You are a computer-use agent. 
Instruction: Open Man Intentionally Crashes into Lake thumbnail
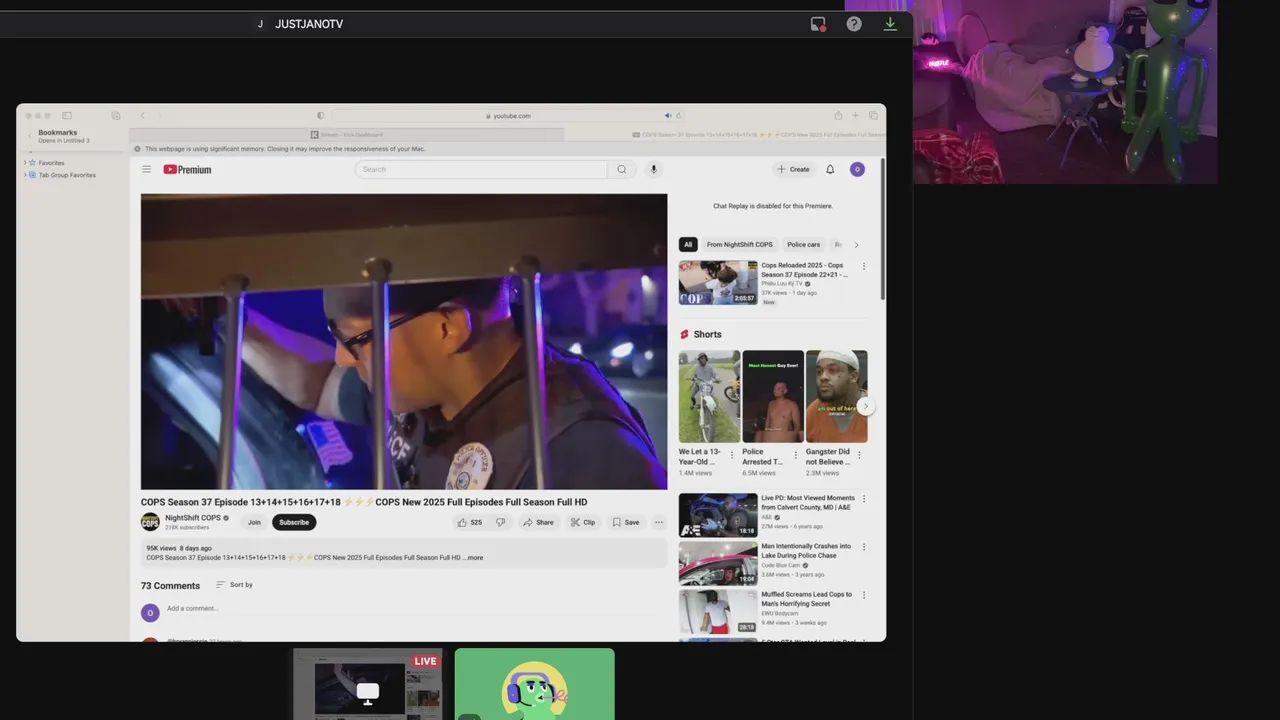pyautogui.click(x=718, y=563)
